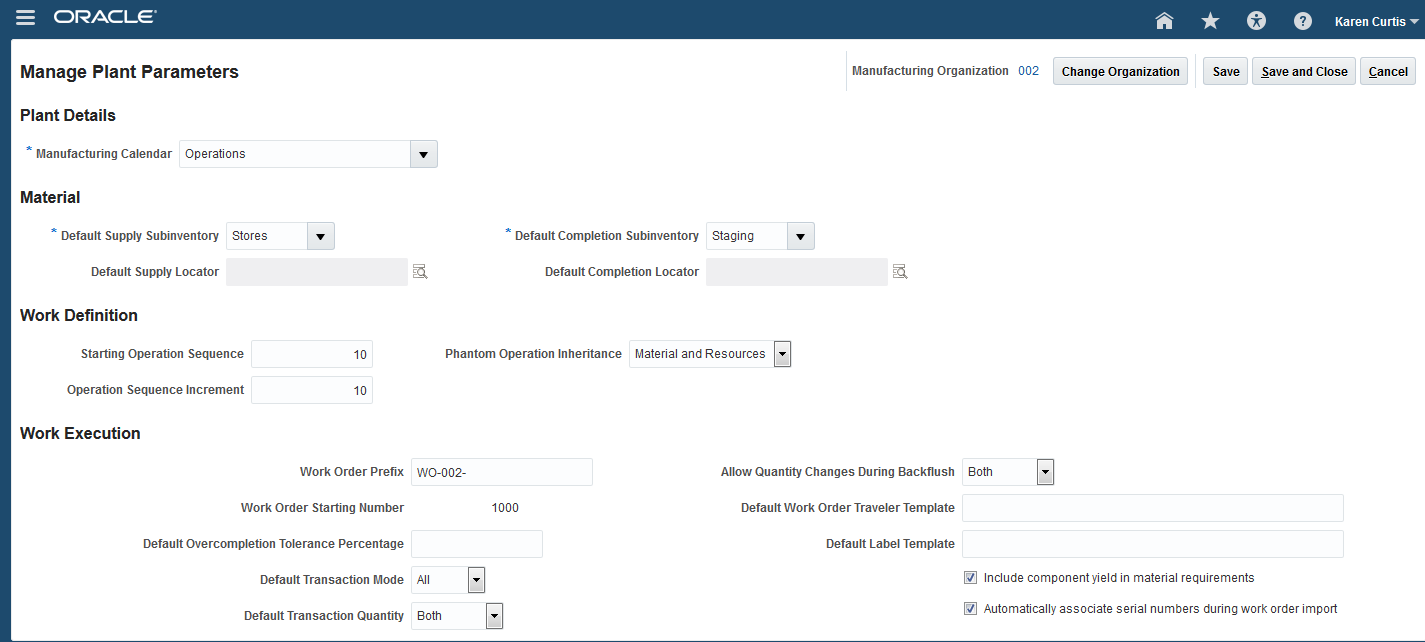The height and width of the screenshot is (642, 1425).
Task: Open the Default Supply Subinventory dropdown
Action: [321, 236]
